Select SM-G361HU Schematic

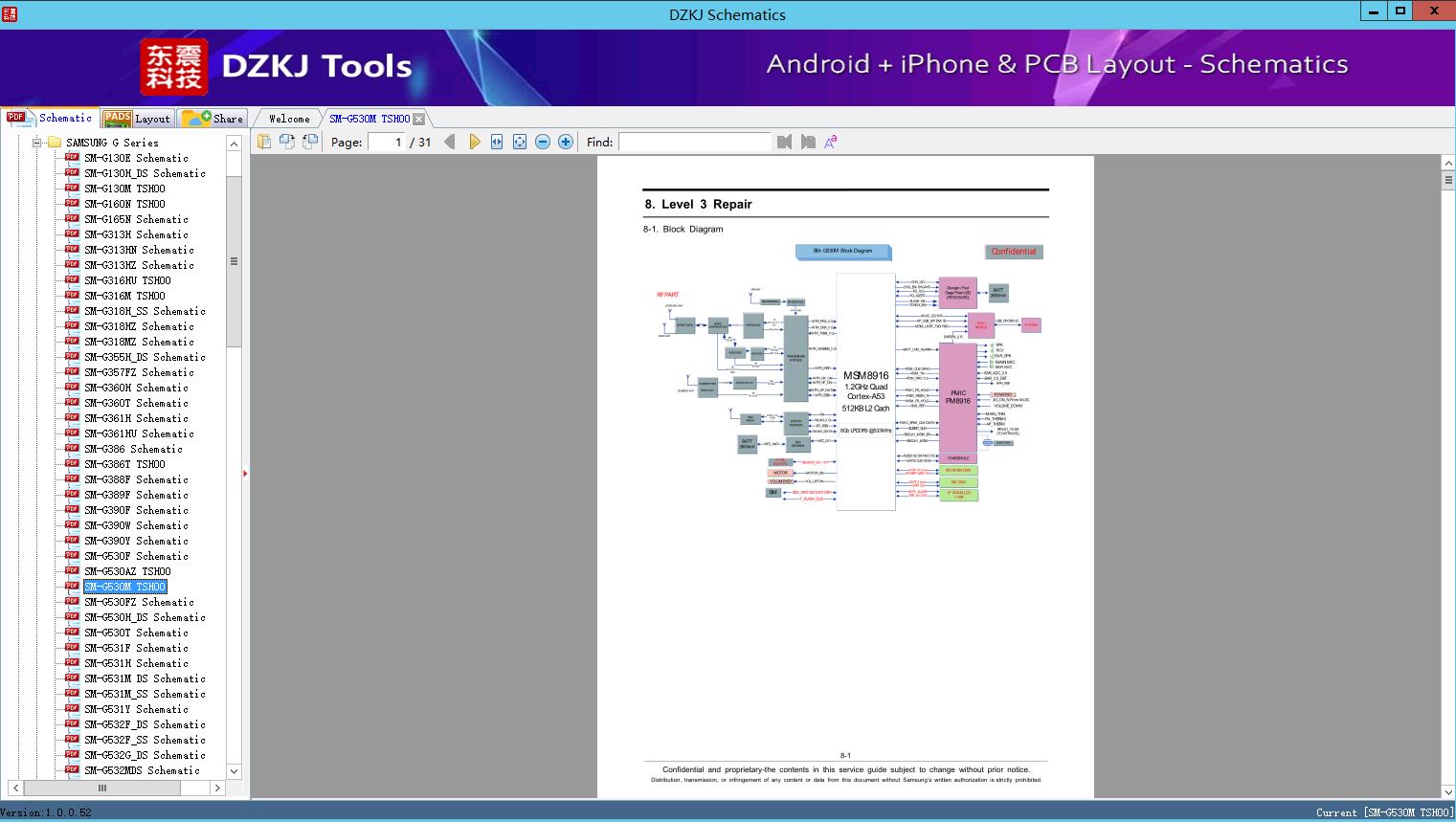tap(139, 433)
